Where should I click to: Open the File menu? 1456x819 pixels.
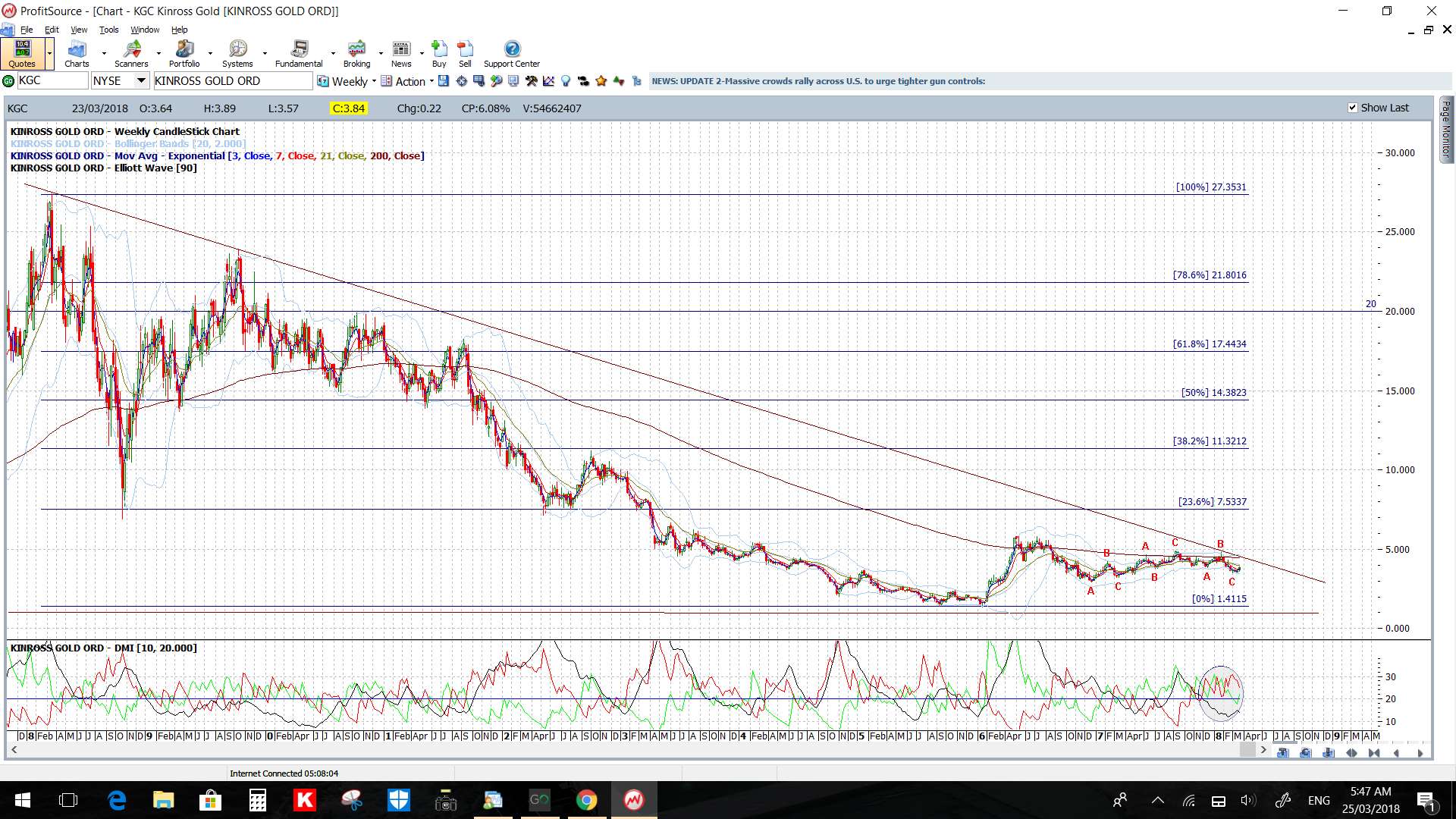[x=27, y=30]
